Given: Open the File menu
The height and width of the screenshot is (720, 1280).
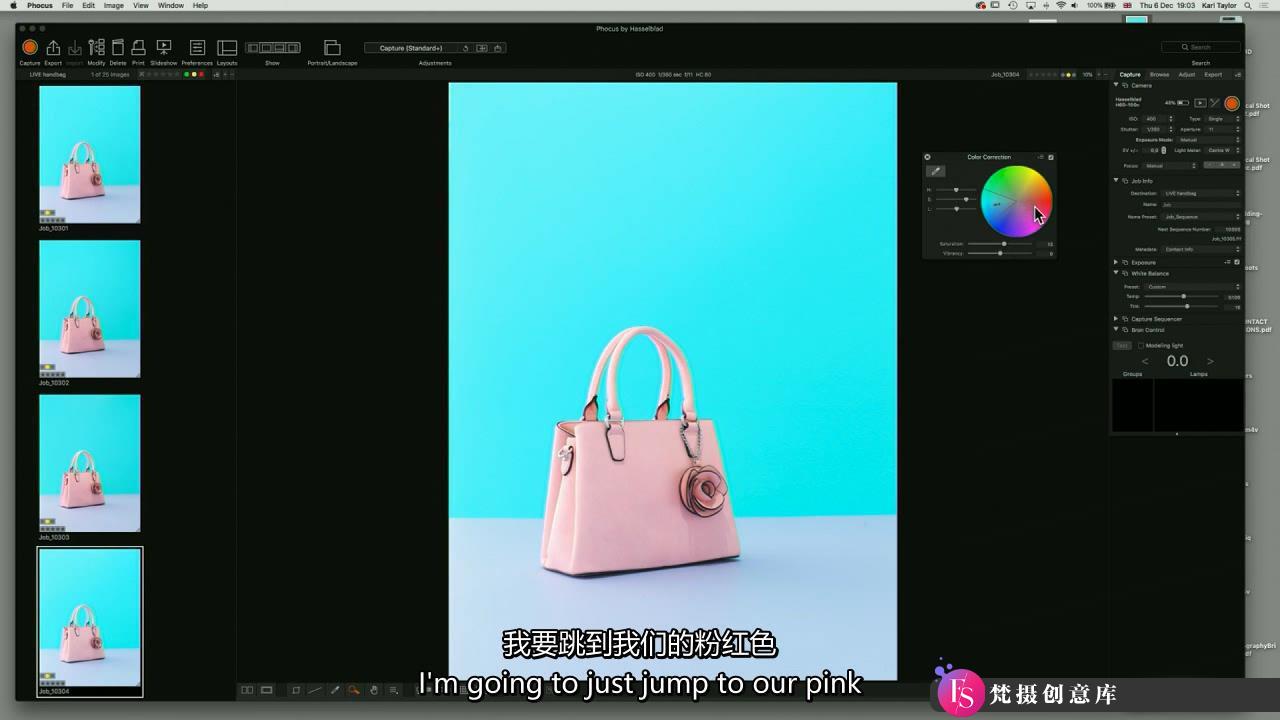Looking at the screenshot, I should 67,5.
